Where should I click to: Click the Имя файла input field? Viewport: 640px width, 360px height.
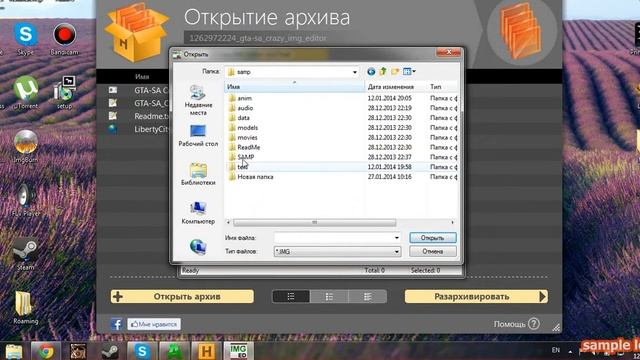point(333,238)
